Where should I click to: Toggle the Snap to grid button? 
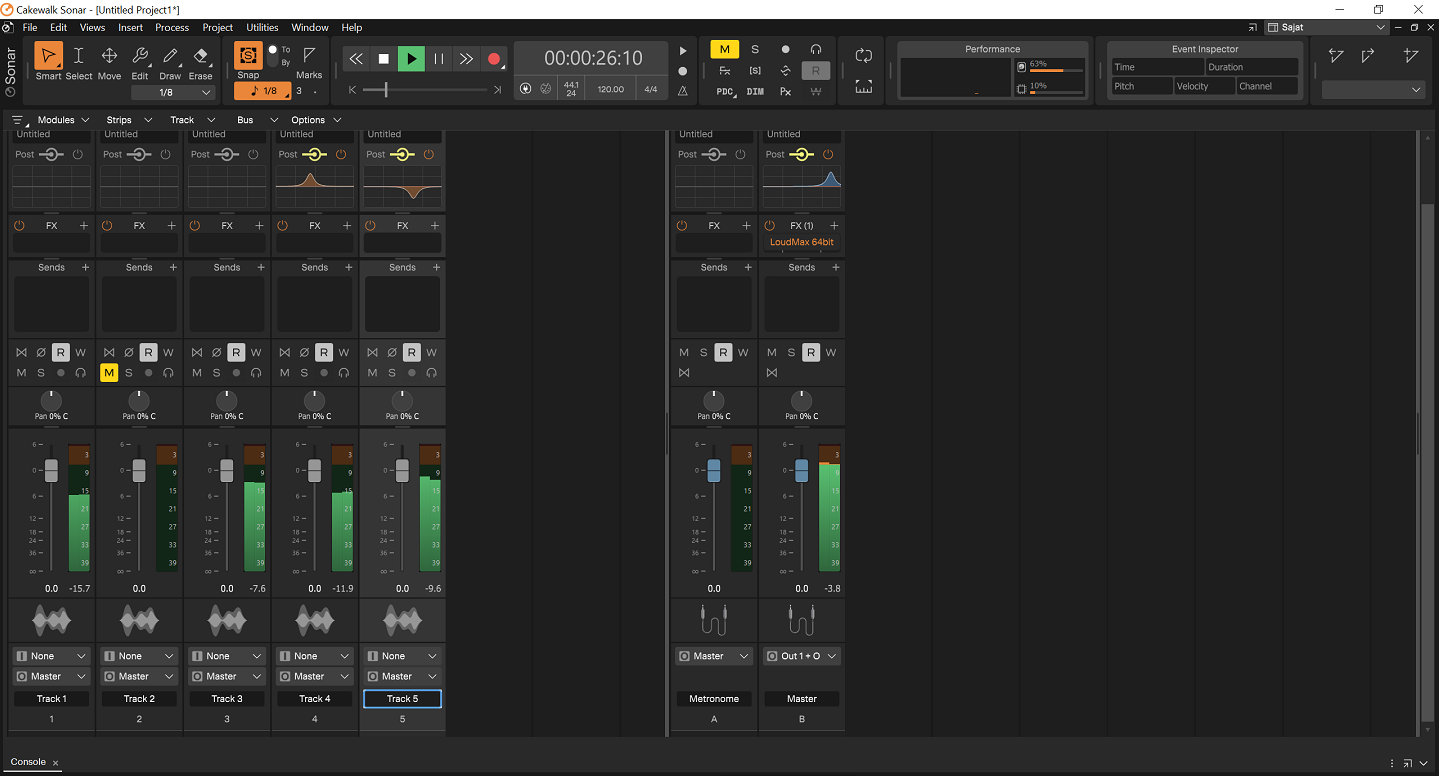(x=248, y=56)
